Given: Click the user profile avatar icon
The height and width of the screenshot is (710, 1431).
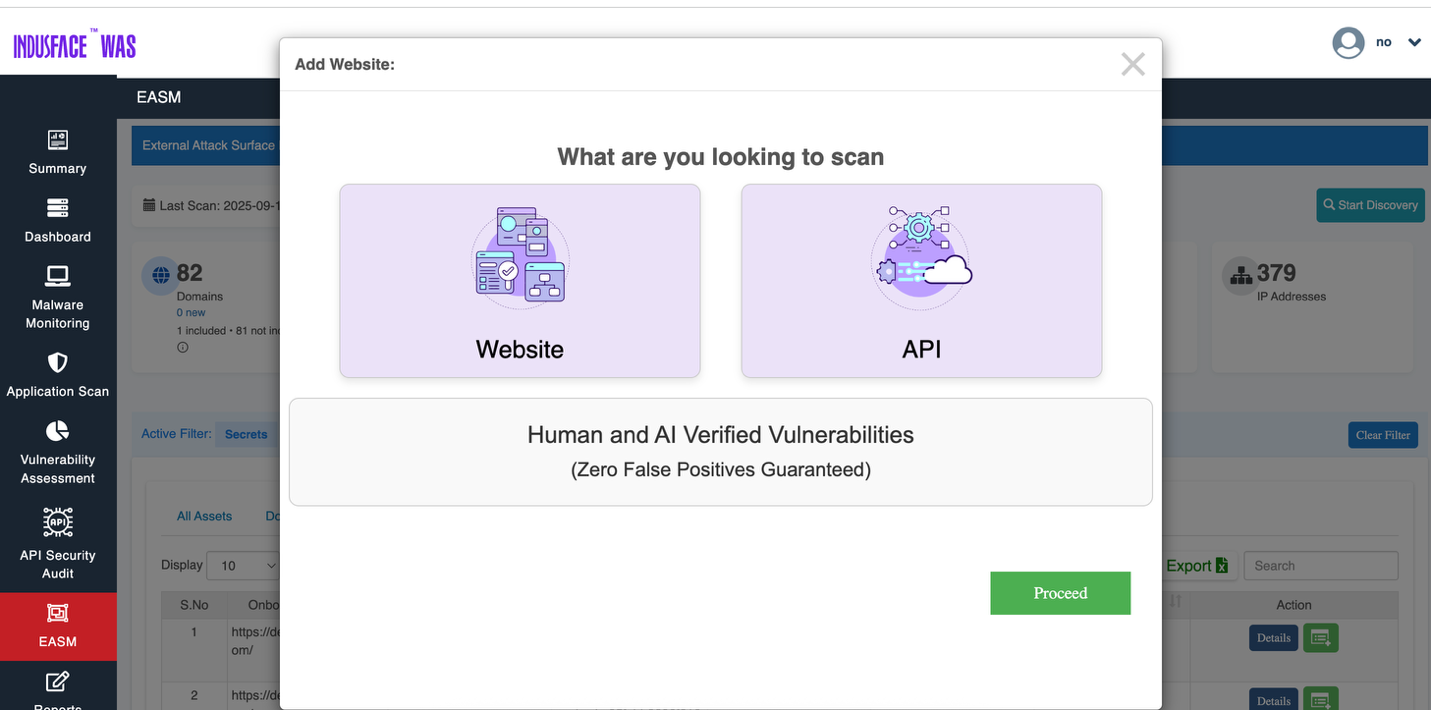Looking at the screenshot, I should (1348, 43).
